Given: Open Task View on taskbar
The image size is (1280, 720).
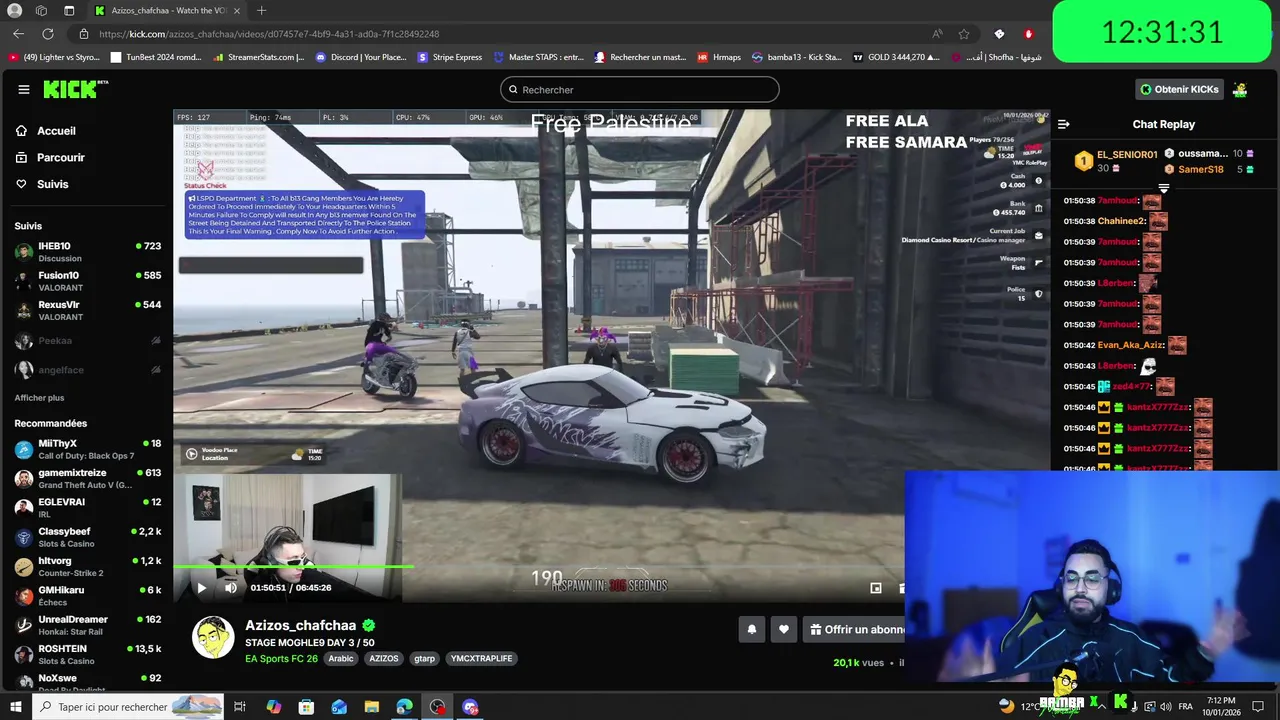Looking at the screenshot, I should point(240,707).
